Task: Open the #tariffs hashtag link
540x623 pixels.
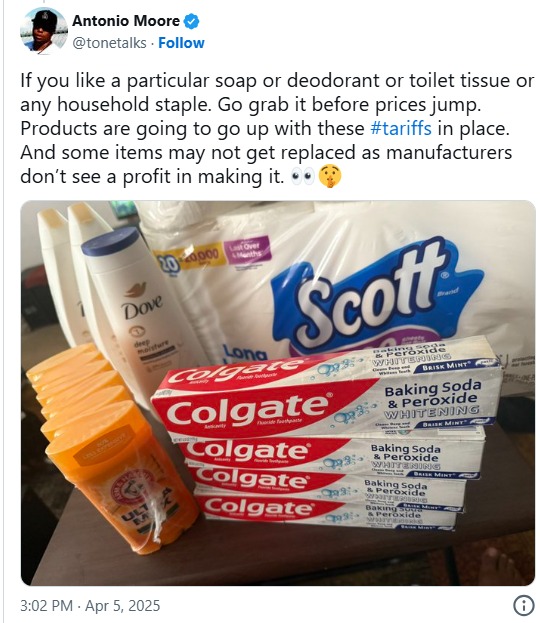Action: point(401,129)
